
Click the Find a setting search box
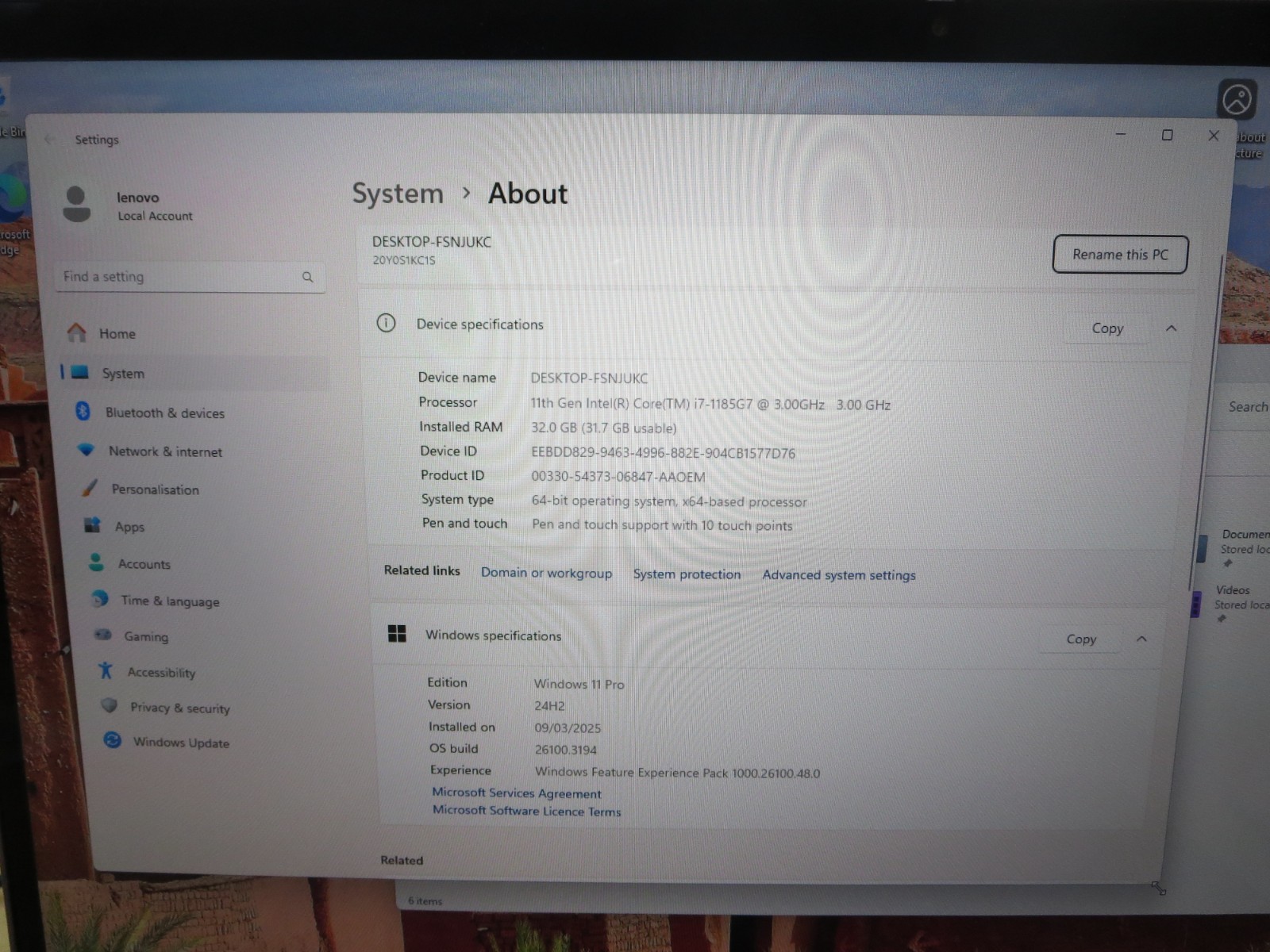190,277
